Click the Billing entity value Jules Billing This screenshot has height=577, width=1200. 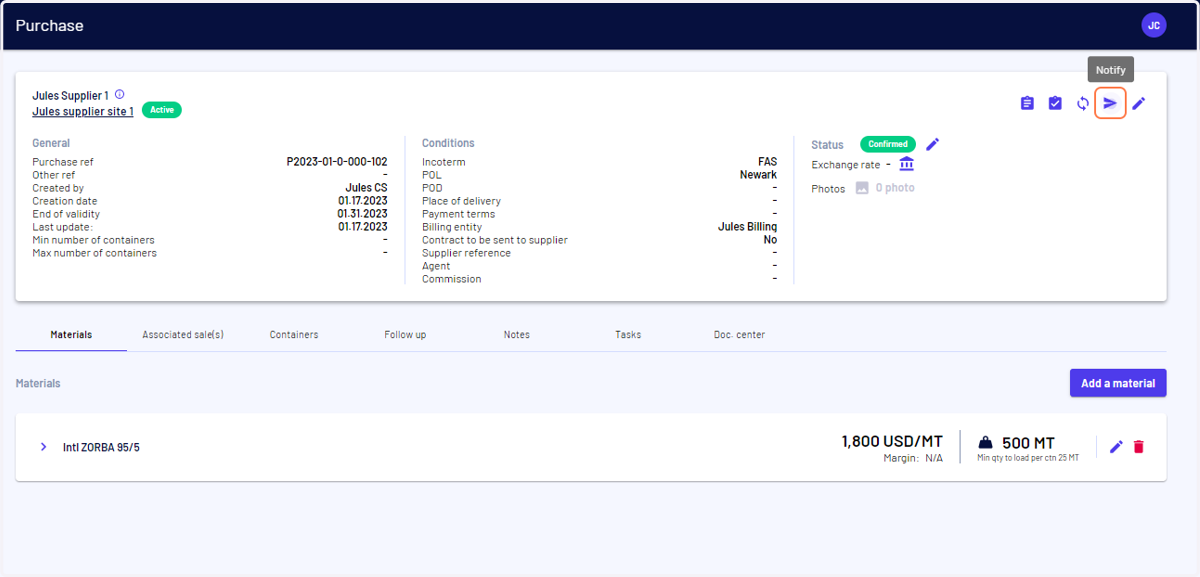click(x=748, y=227)
